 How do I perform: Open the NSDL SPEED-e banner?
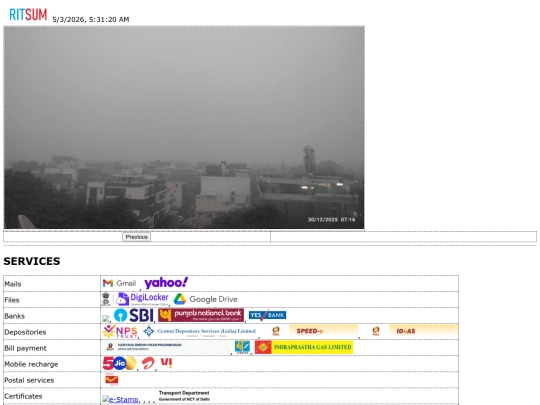[310, 331]
